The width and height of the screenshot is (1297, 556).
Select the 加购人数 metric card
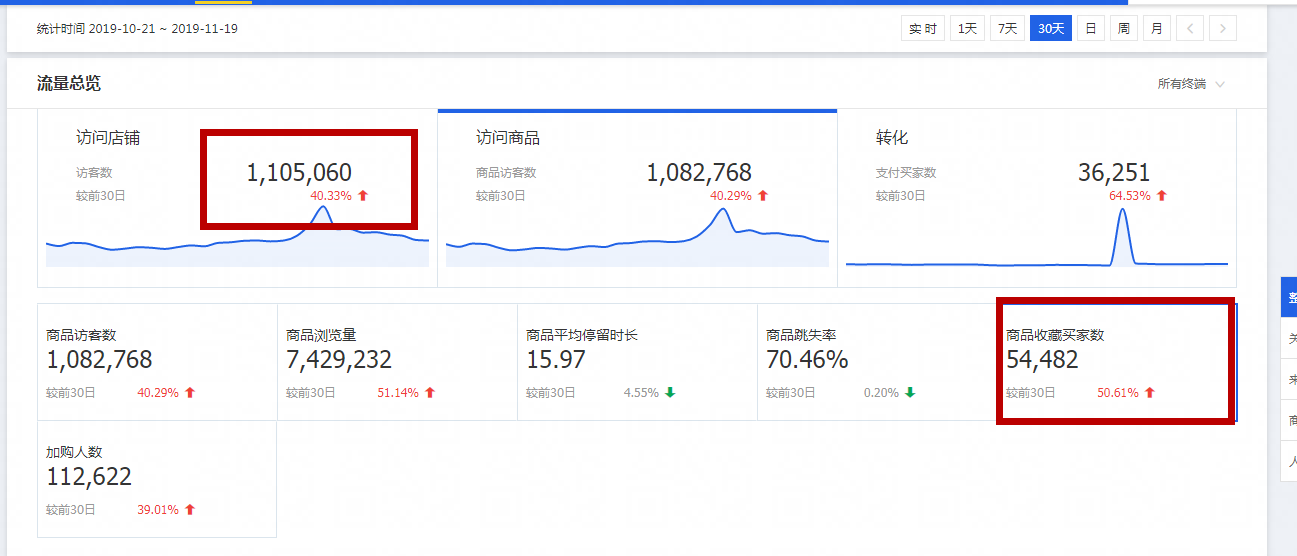[x=157, y=479]
